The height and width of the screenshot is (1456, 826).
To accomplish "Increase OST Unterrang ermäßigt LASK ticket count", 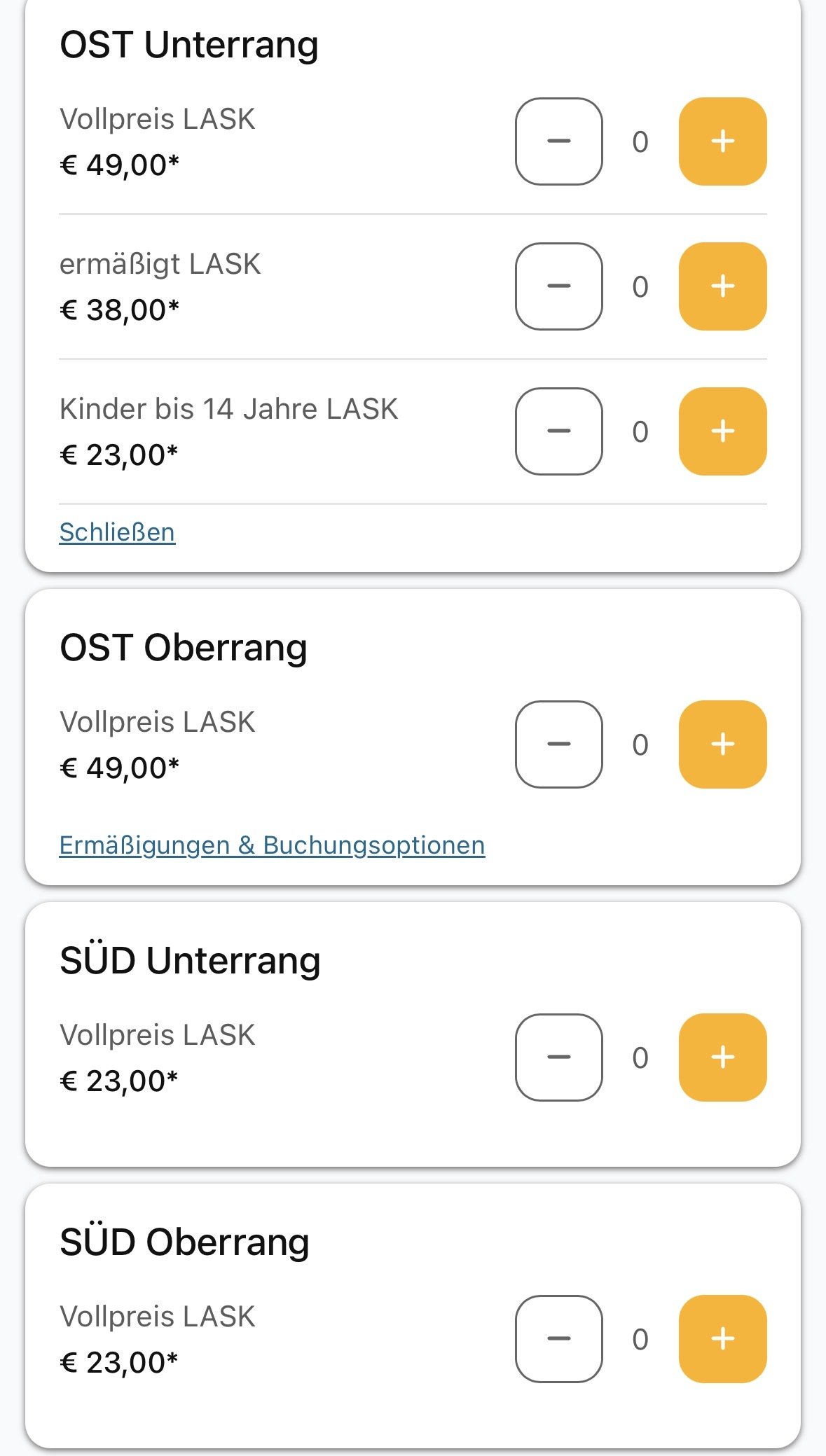I will pos(722,286).
